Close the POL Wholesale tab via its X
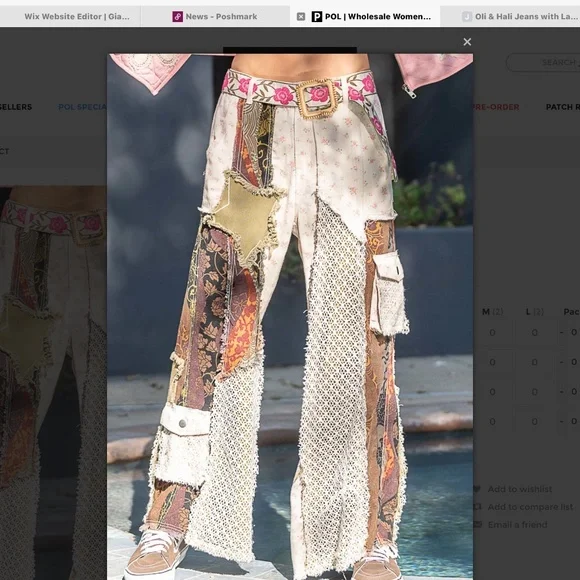580x580 pixels. coord(301,16)
